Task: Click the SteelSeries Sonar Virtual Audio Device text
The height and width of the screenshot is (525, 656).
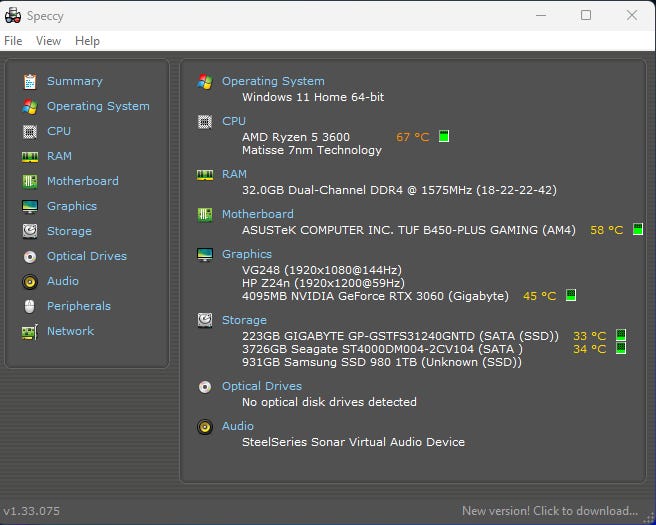Action: tap(353, 442)
